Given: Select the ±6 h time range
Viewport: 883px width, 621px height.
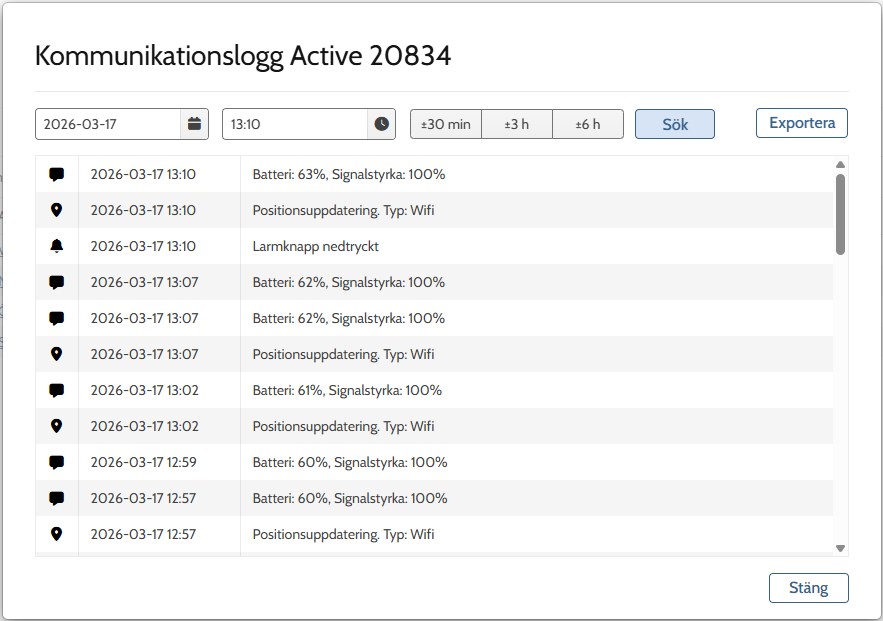Looking at the screenshot, I should tap(588, 124).
